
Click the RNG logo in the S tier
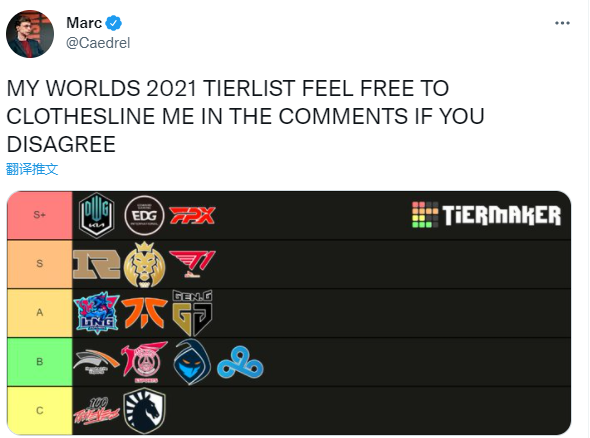click(x=97, y=265)
